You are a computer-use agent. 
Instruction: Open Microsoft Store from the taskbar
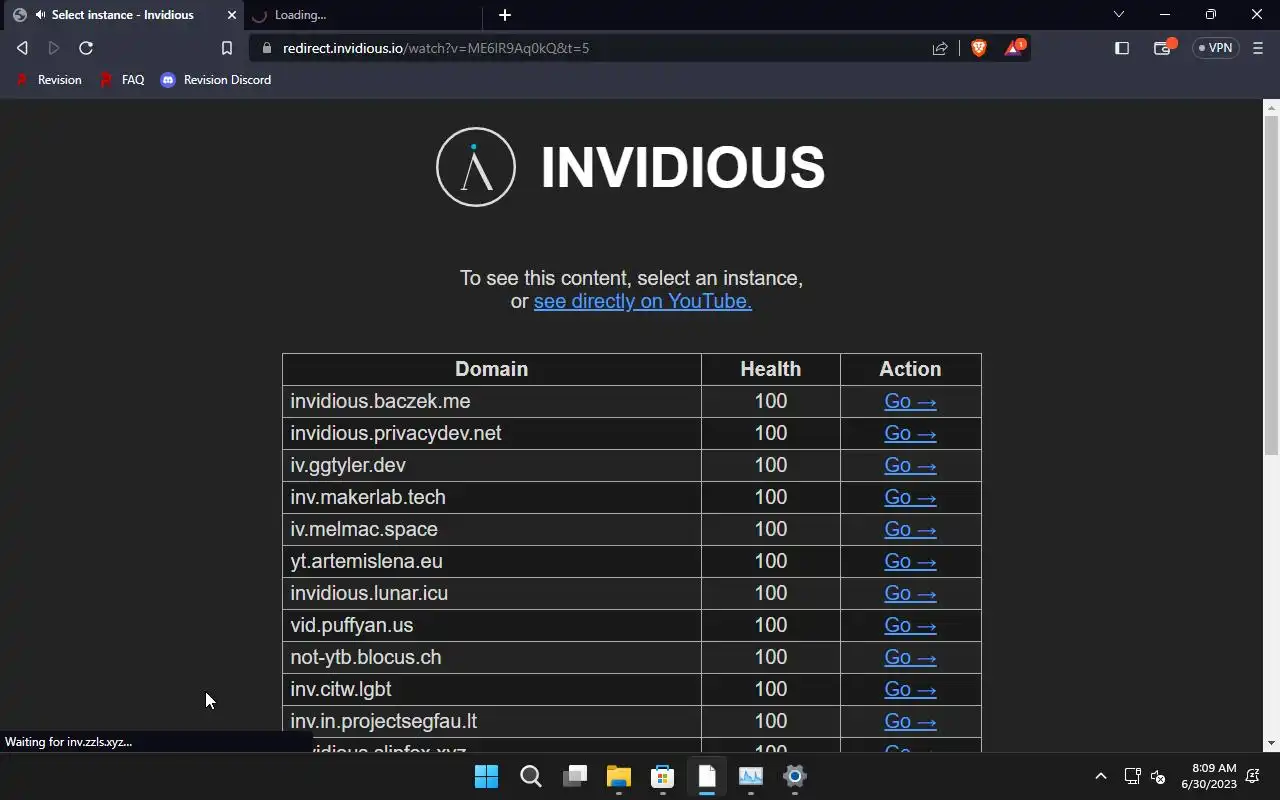(662, 776)
